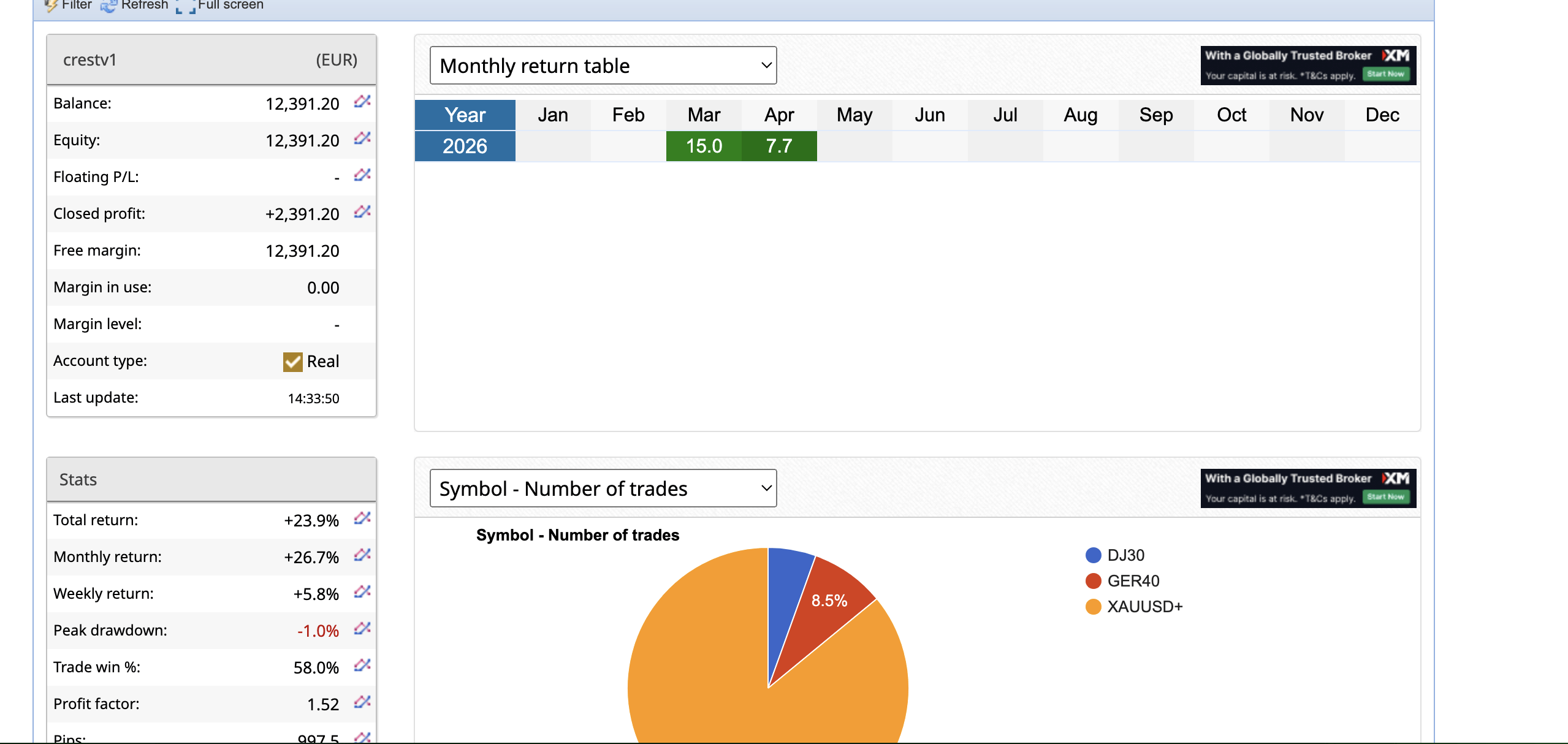Toggle the XAUUSD+ legend entry
Image resolution: width=1568 pixels, height=744 pixels.
click(1144, 607)
